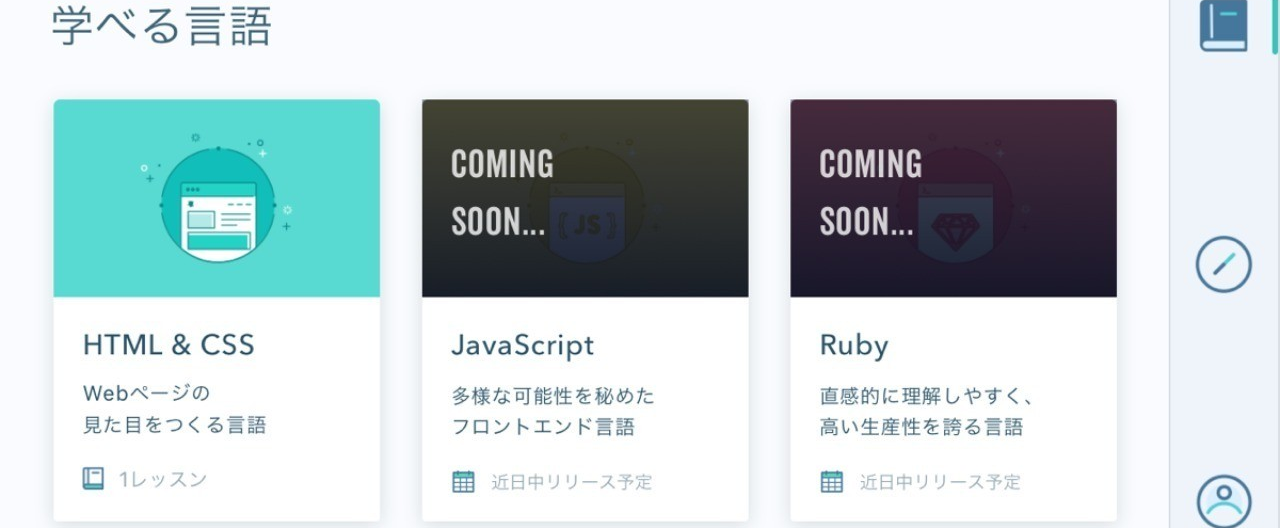The height and width of the screenshot is (528, 1280).
Task: Click the calendar icon on the Ruby card
Action: [x=832, y=481]
